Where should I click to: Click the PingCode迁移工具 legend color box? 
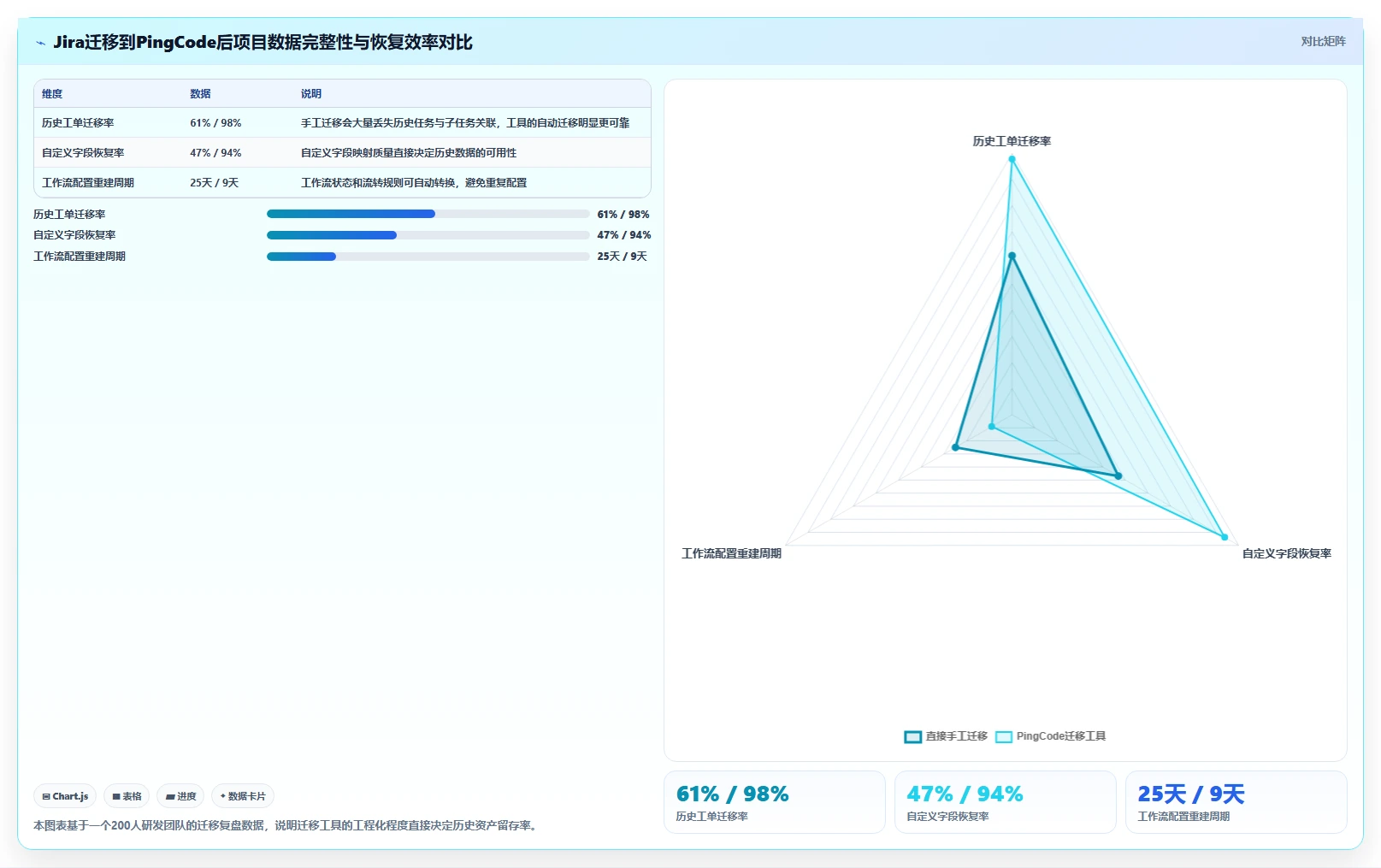click(x=1004, y=737)
